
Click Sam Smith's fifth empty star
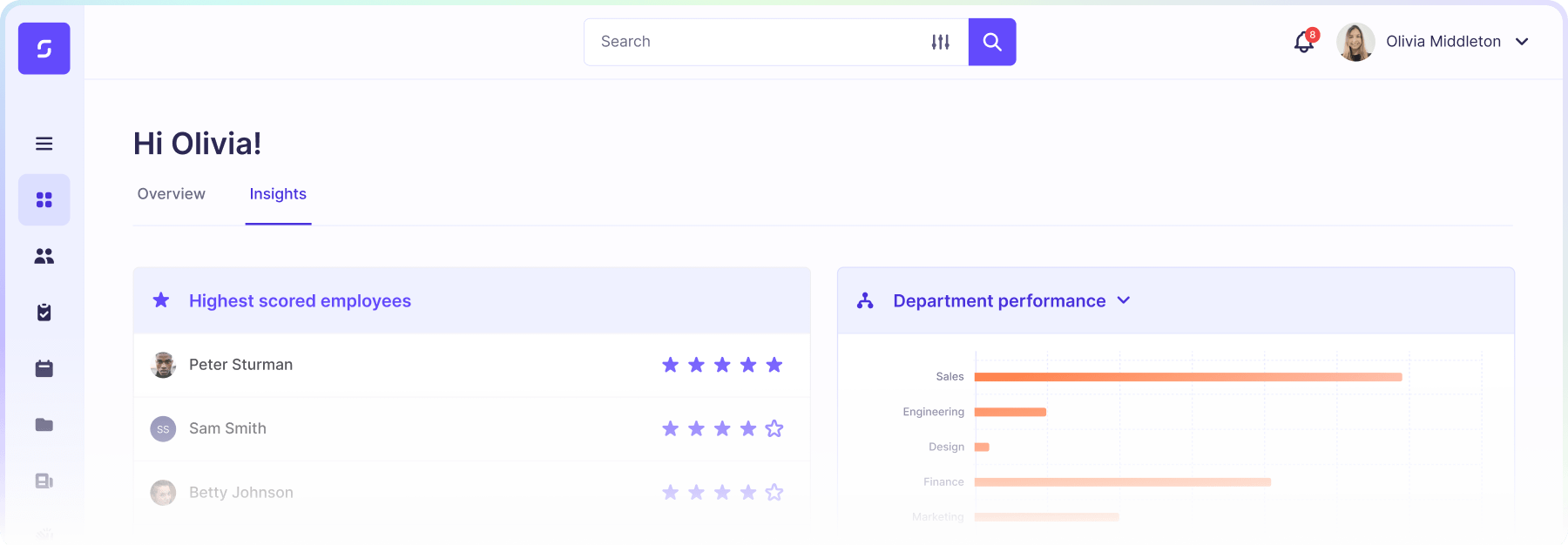click(x=774, y=428)
